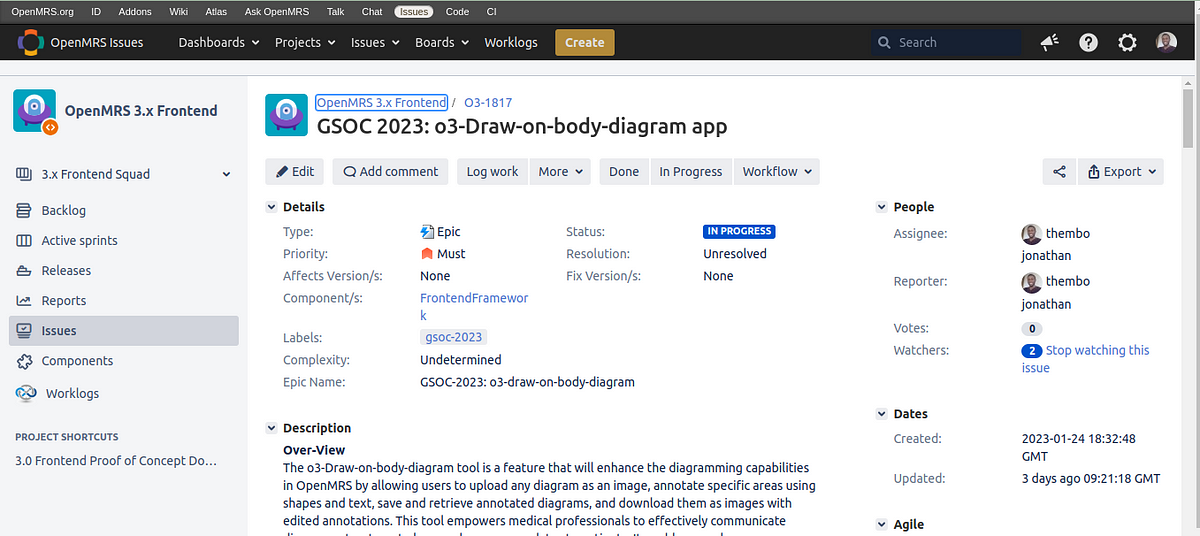This screenshot has width=1200, height=536.
Task: Click the project avatar beside issue title
Action: 286,115
